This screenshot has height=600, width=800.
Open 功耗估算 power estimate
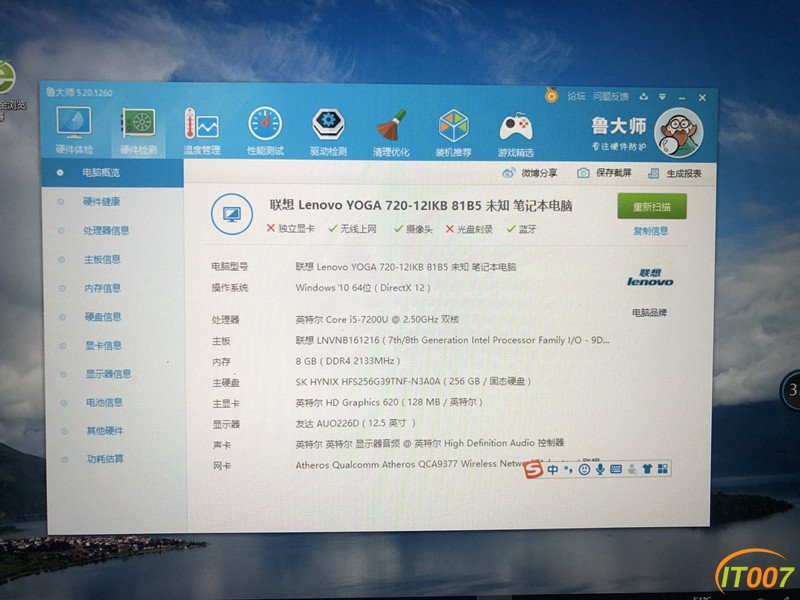coord(106,459)
